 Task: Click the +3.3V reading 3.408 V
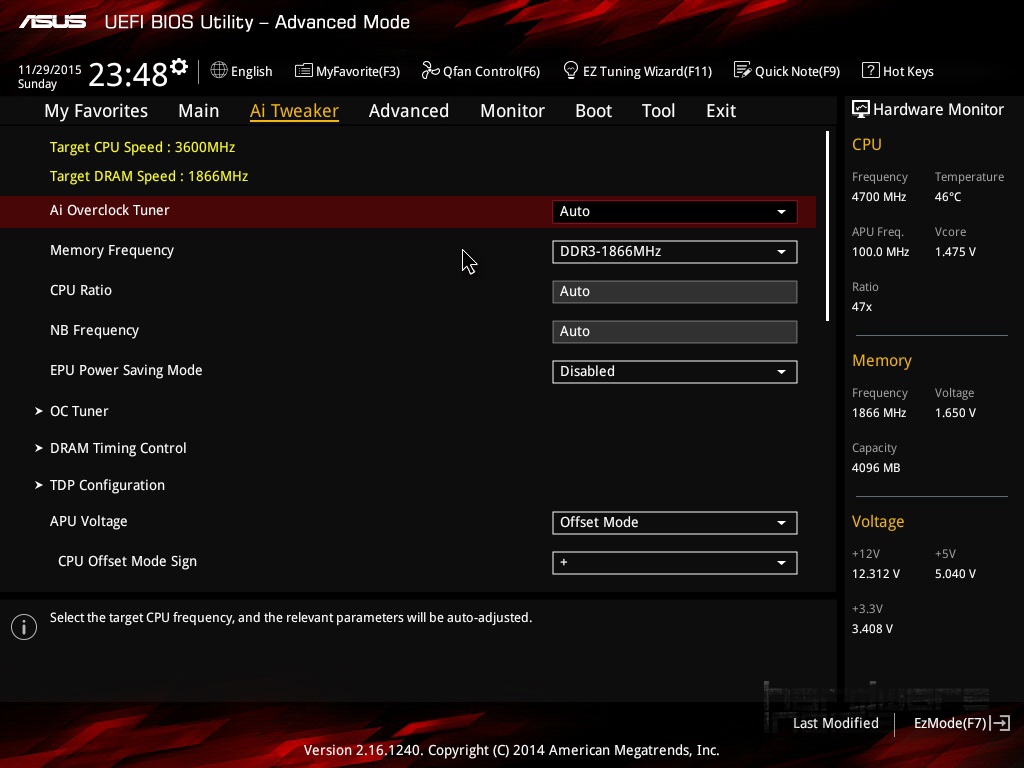click(872, 629)
